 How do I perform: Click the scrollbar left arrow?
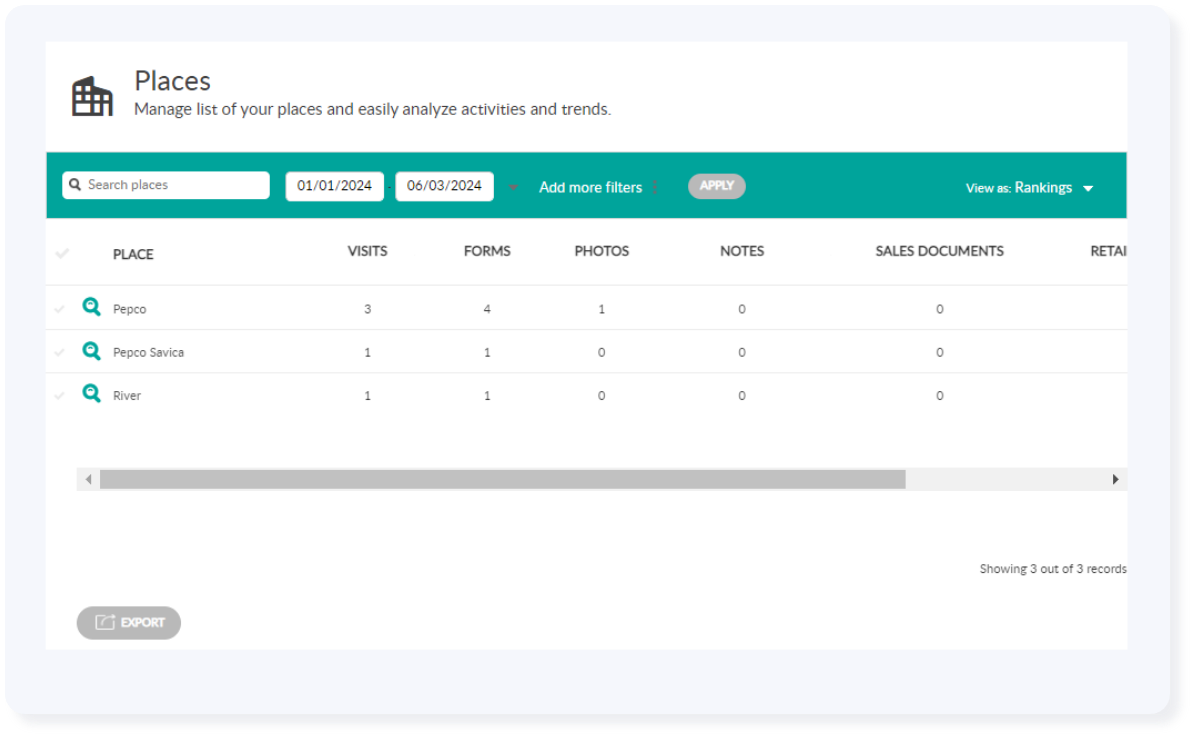tap(88, 480)
